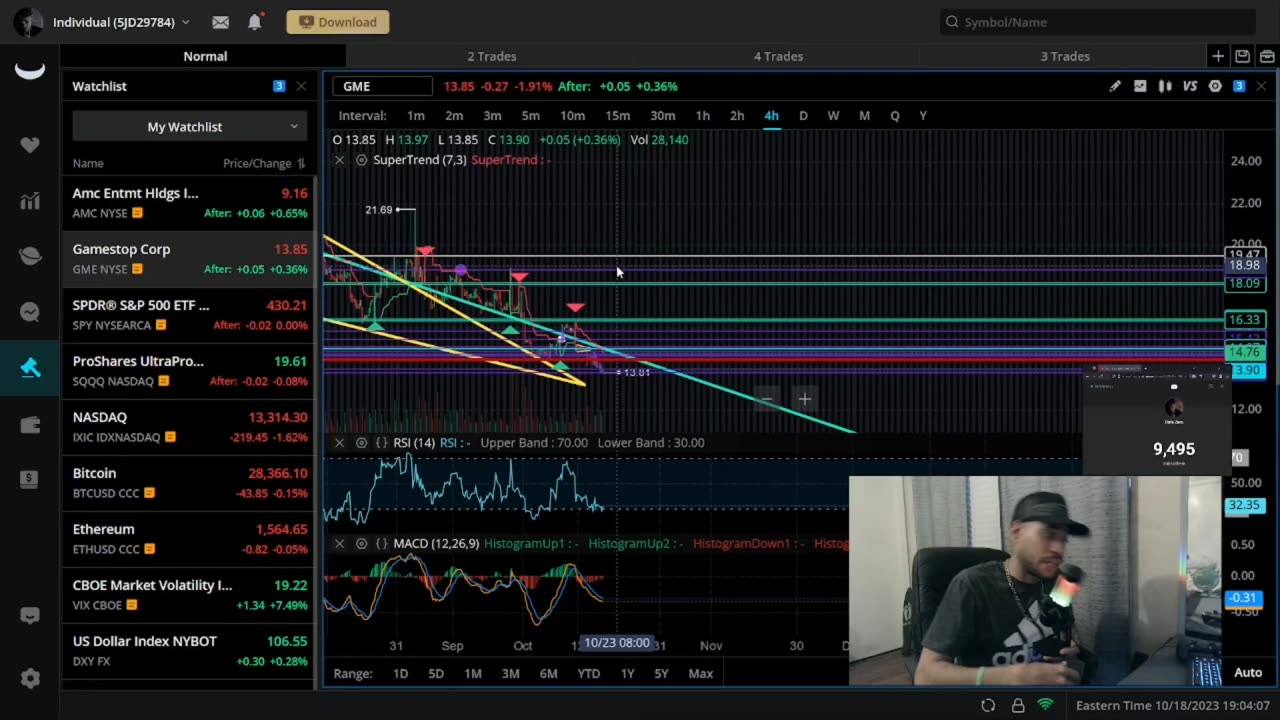Viewport: 1280px width, 720px height.
Task: Open the messages envelope icon
Action: (220, 22)
